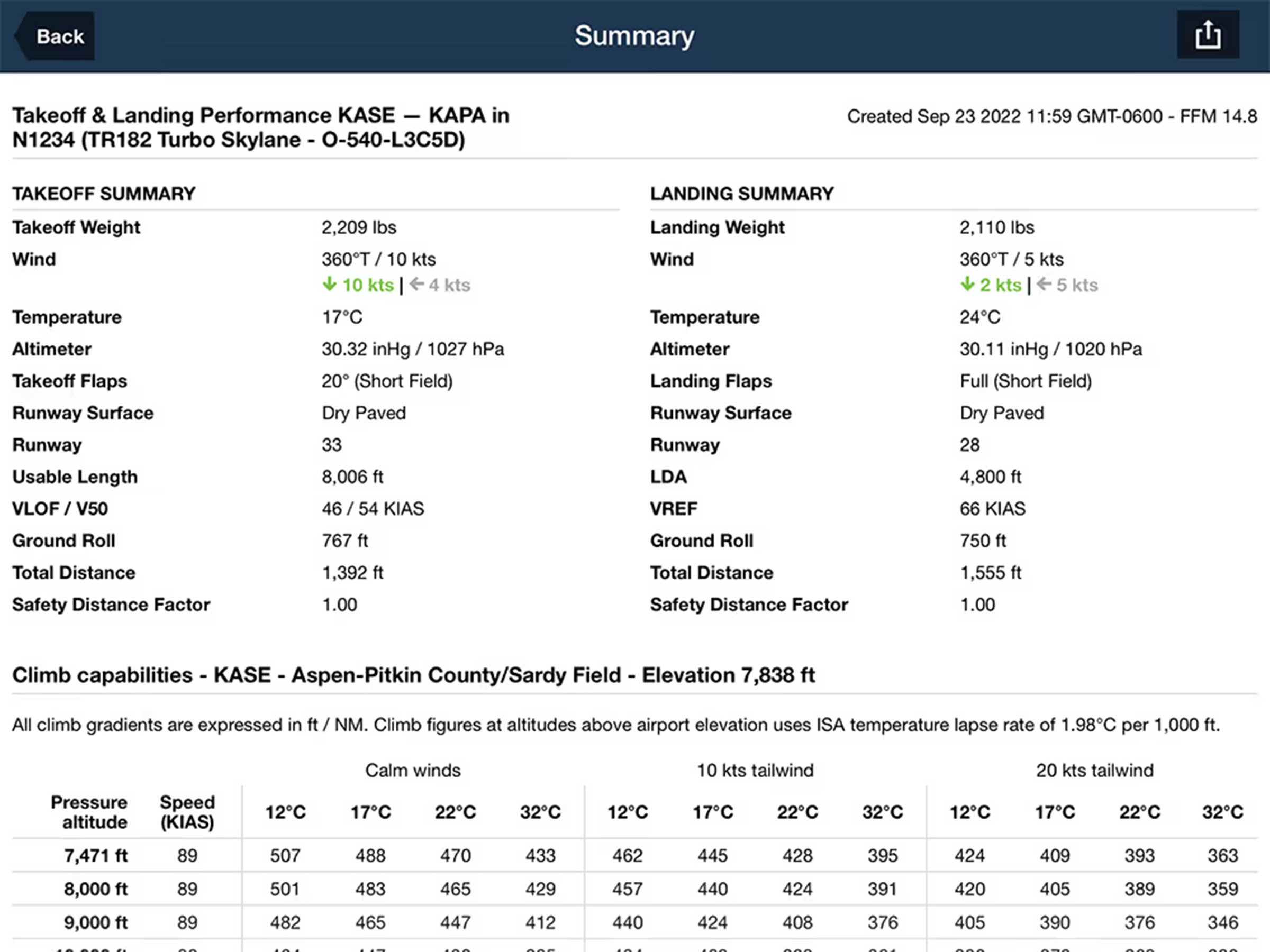The image size is (1270, 952).
Task: Click the 20 kts tailwind column header
Action: click(1094, 770)
